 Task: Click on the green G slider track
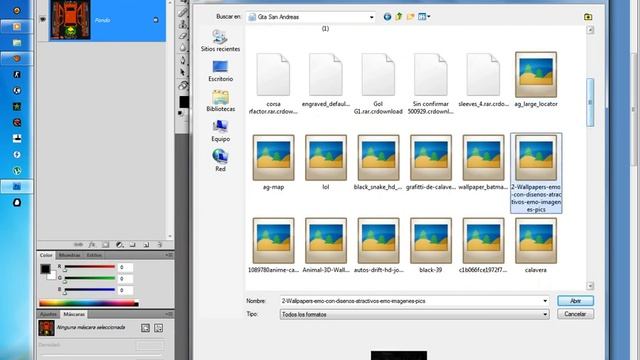(90, 278)
